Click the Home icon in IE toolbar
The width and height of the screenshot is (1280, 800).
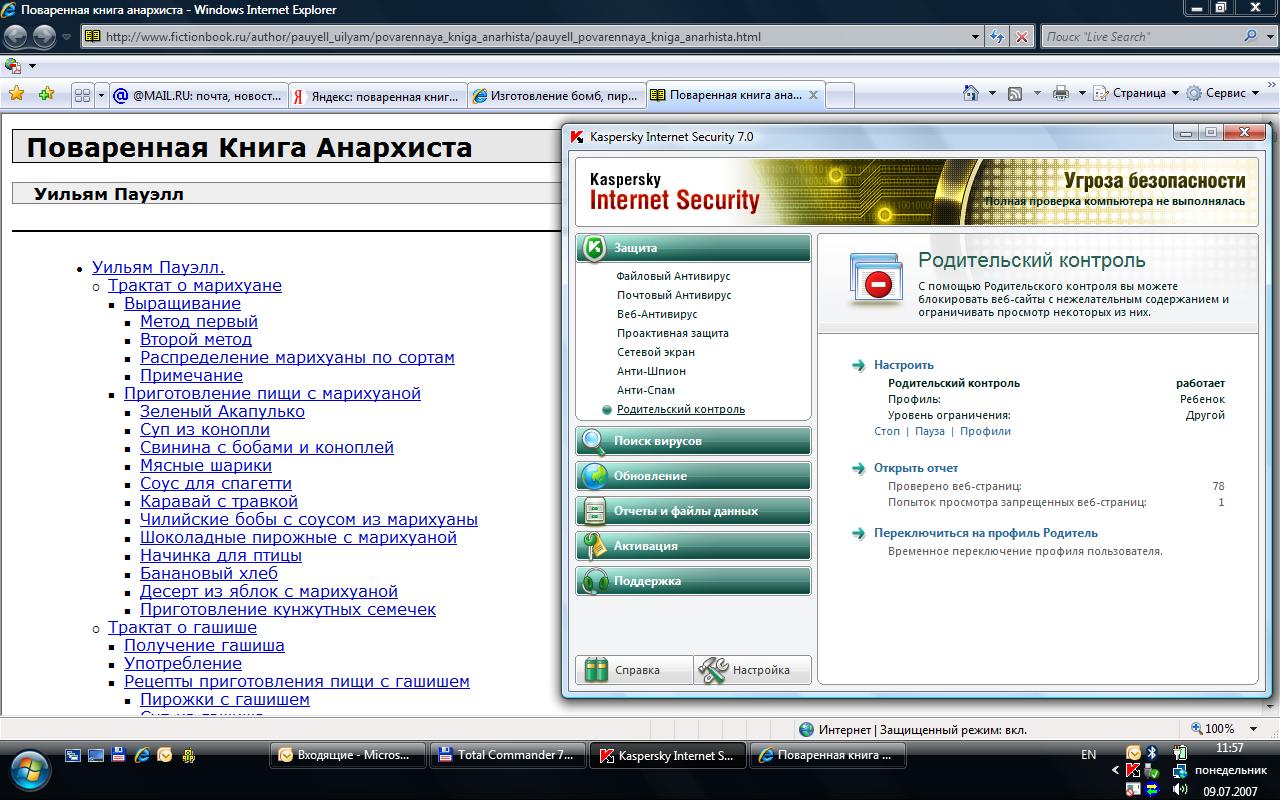(970, 93)
